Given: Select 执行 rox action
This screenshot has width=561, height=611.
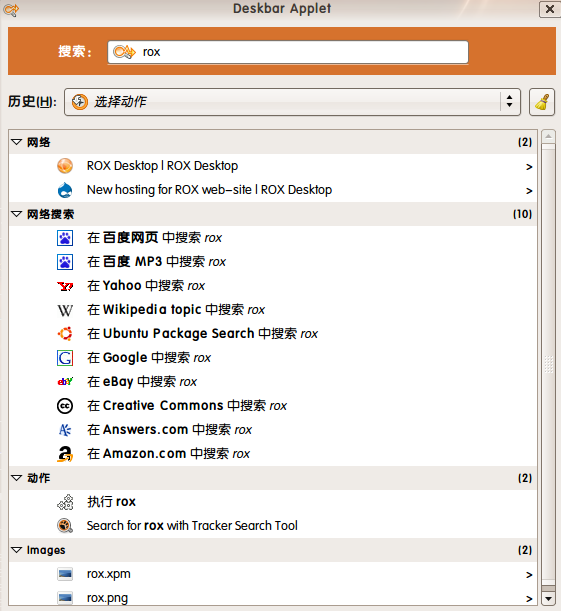Looking at the screenshot, I should 273,502.
